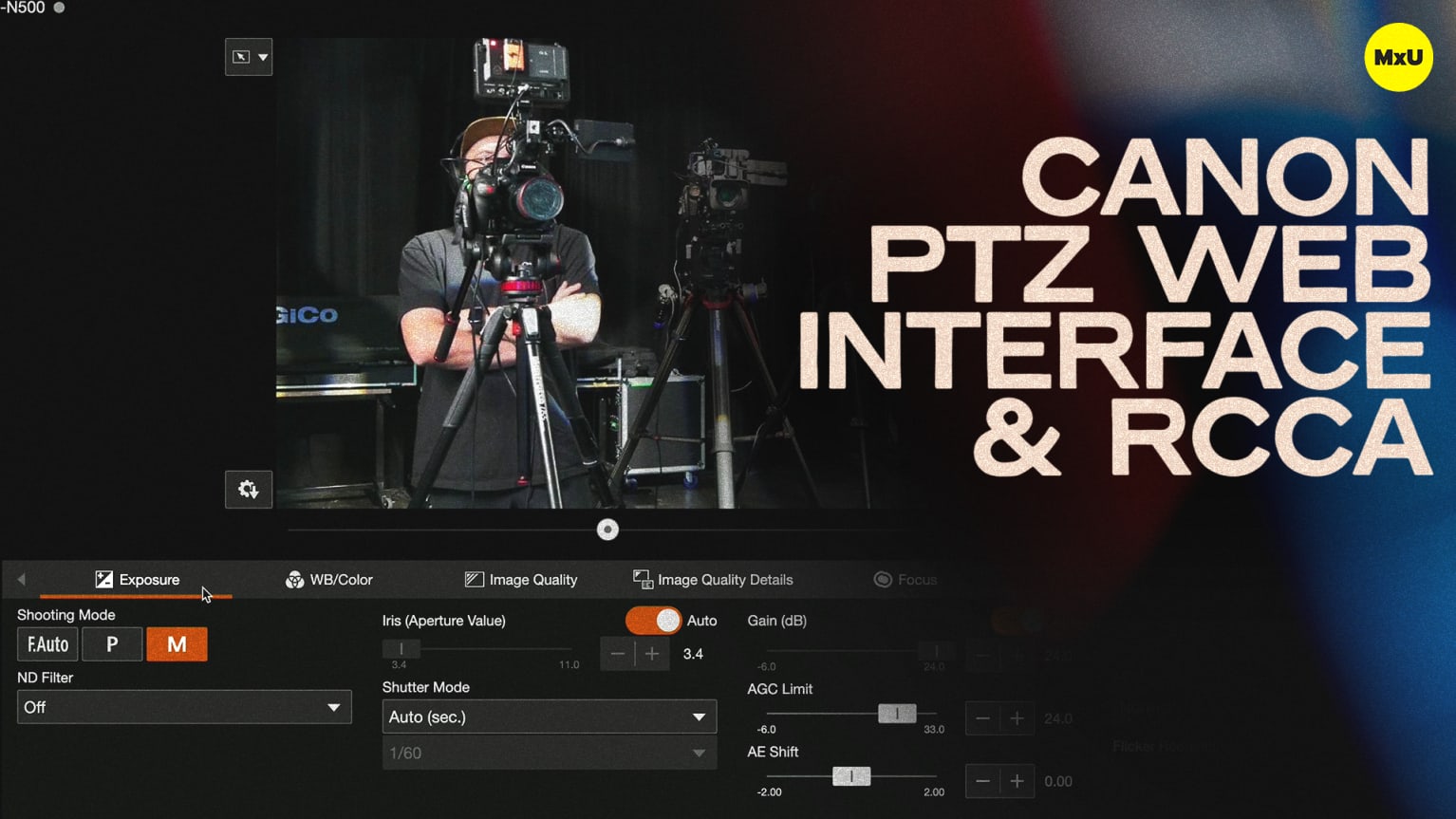This screenshot has width=1456, height=819.
Task: Open the ND Filter dropdown
Action: [x=183, y=706]
